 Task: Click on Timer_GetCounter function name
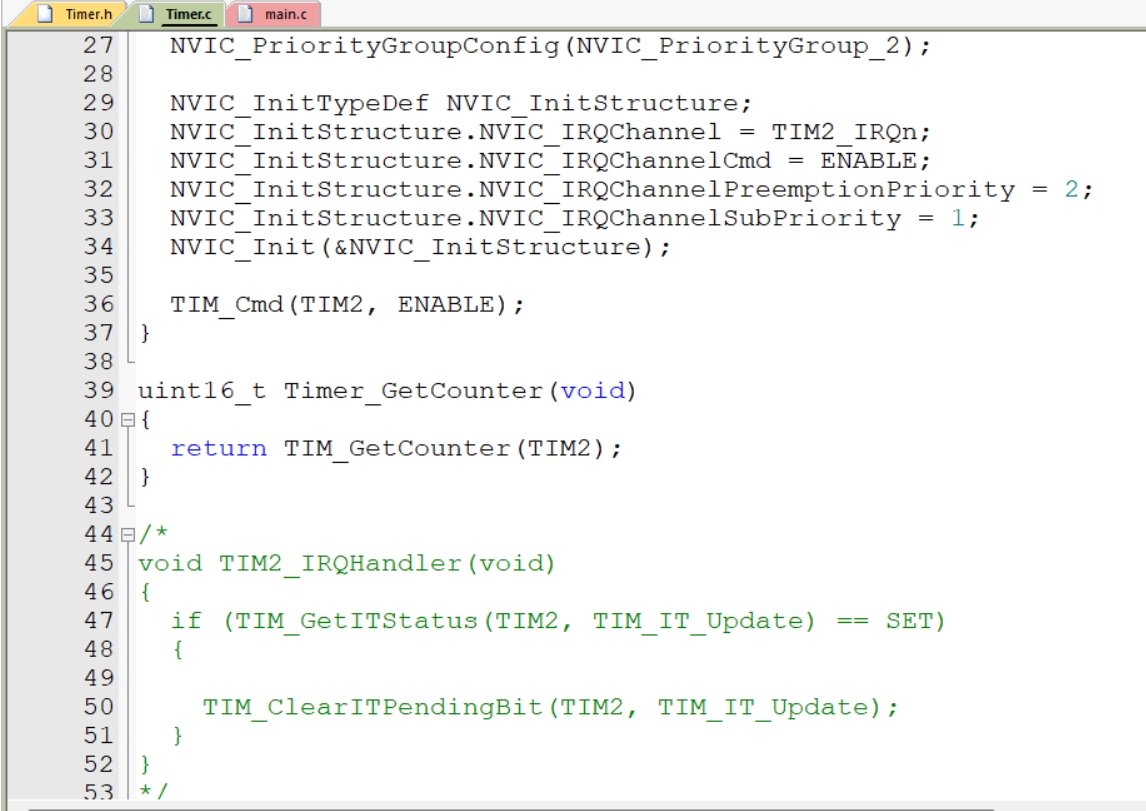pos(413,391)
